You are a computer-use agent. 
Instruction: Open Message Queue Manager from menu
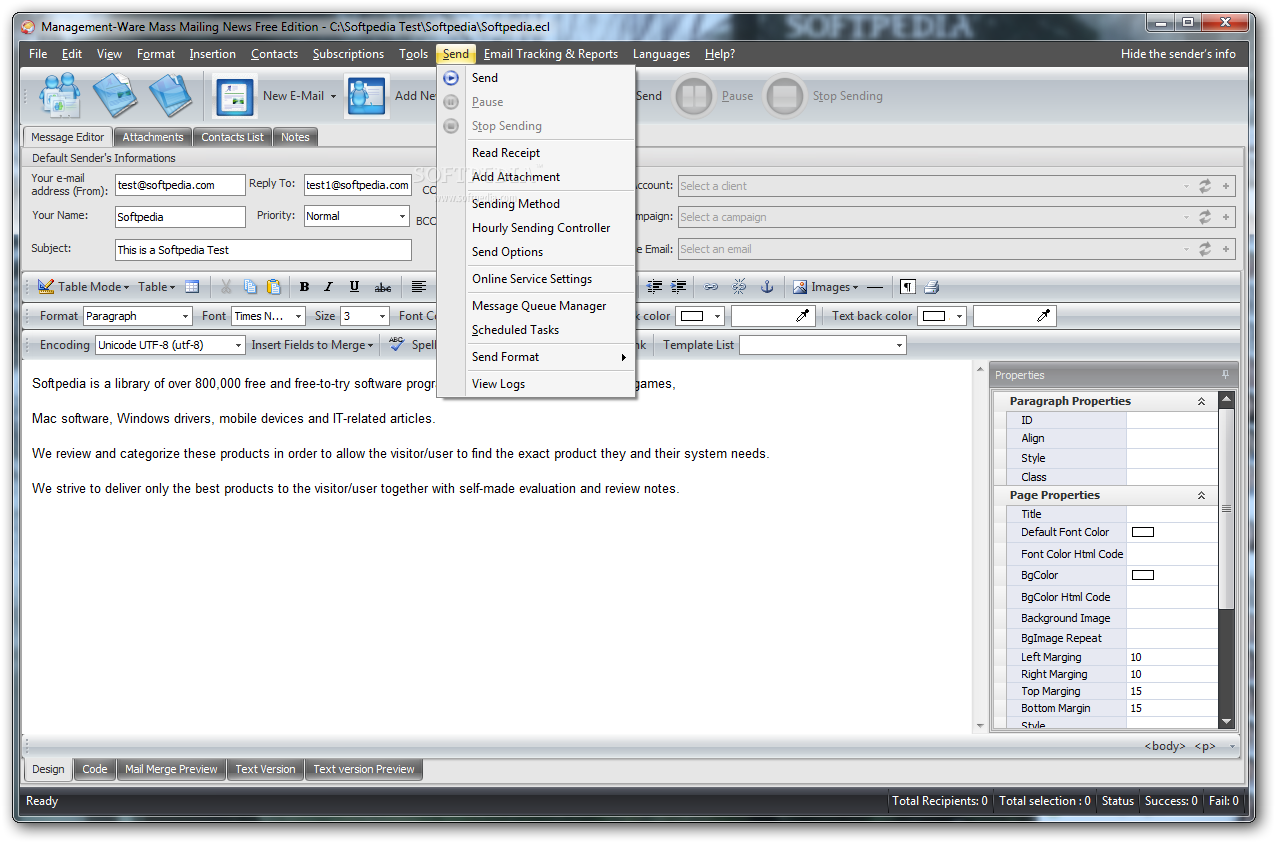[x=539, y=306]
